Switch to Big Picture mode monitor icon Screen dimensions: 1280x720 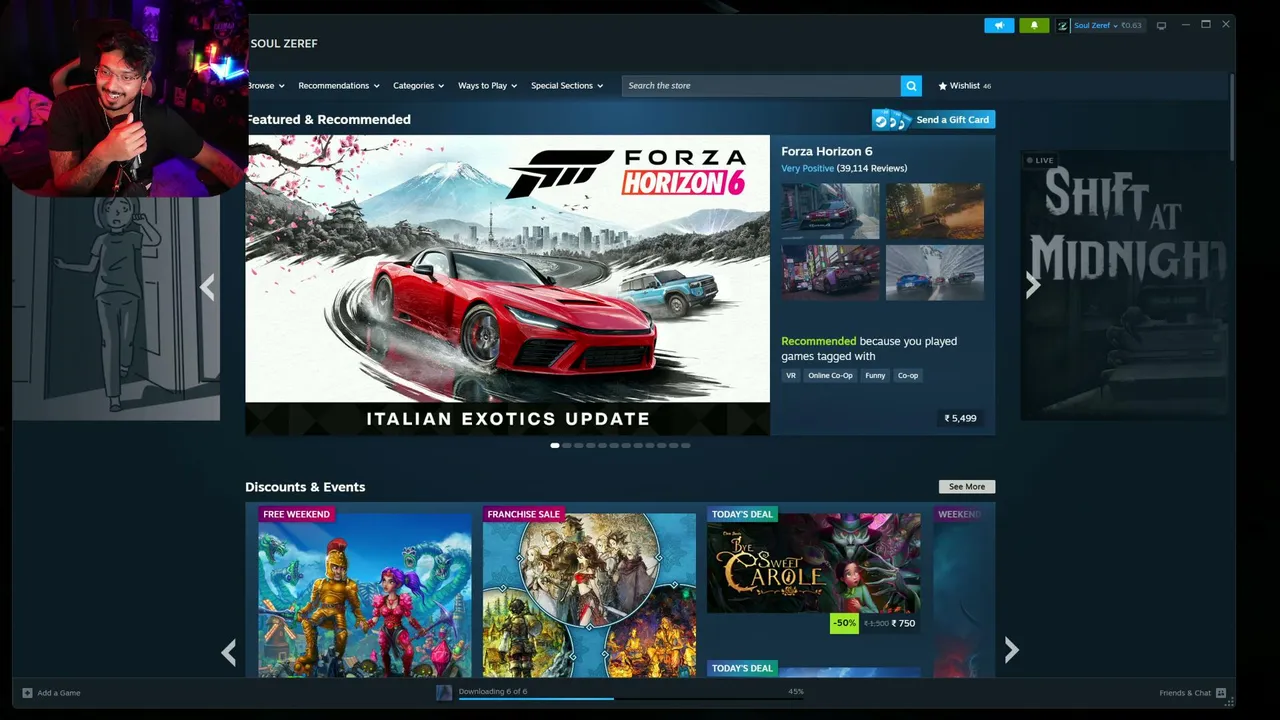pos(1161,25)
